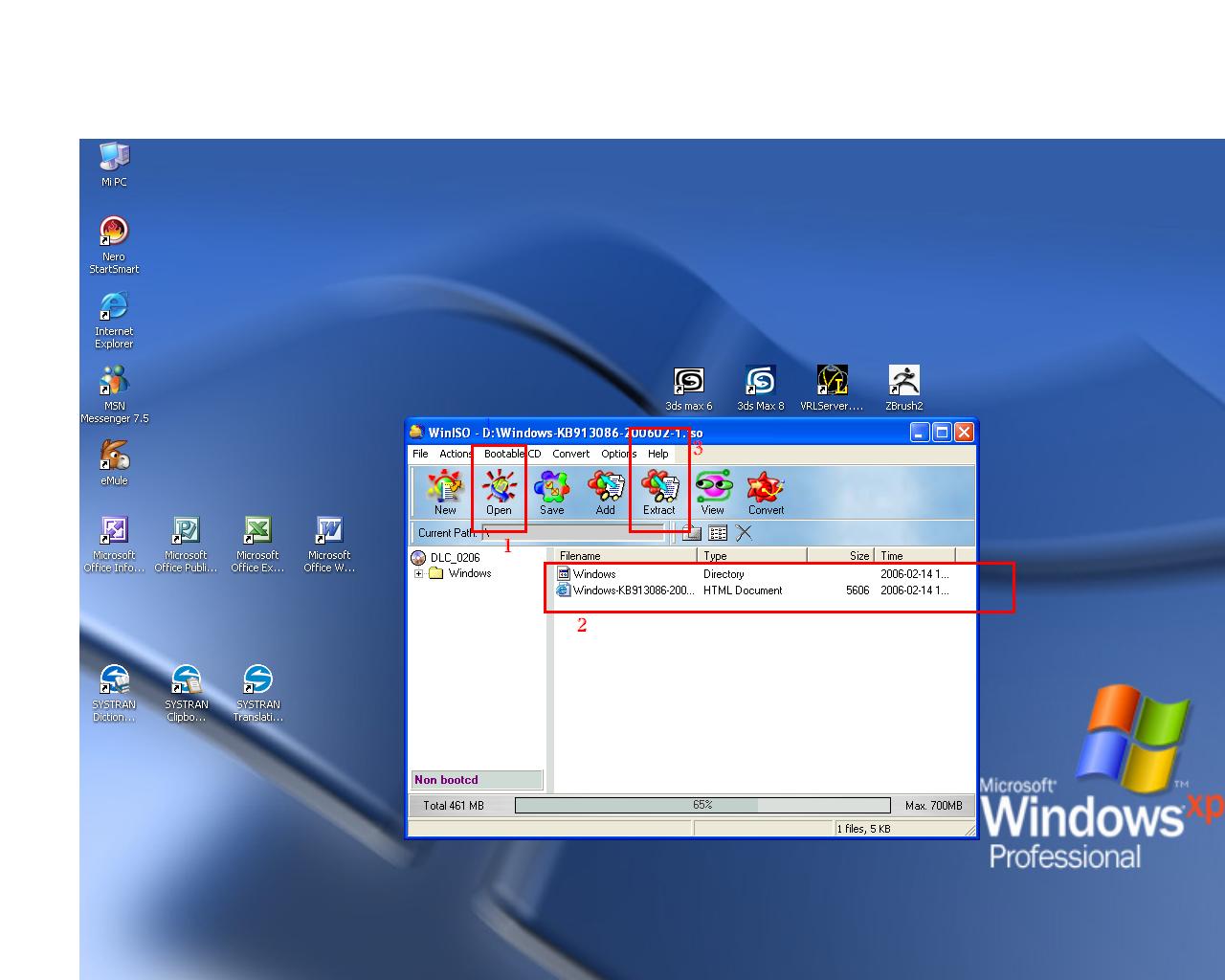The height and width of the screenshot is (980, 1225).
Task: Select the Microsoft Office InfoPath desktop shortcut
Action: [x=114, y=544]
